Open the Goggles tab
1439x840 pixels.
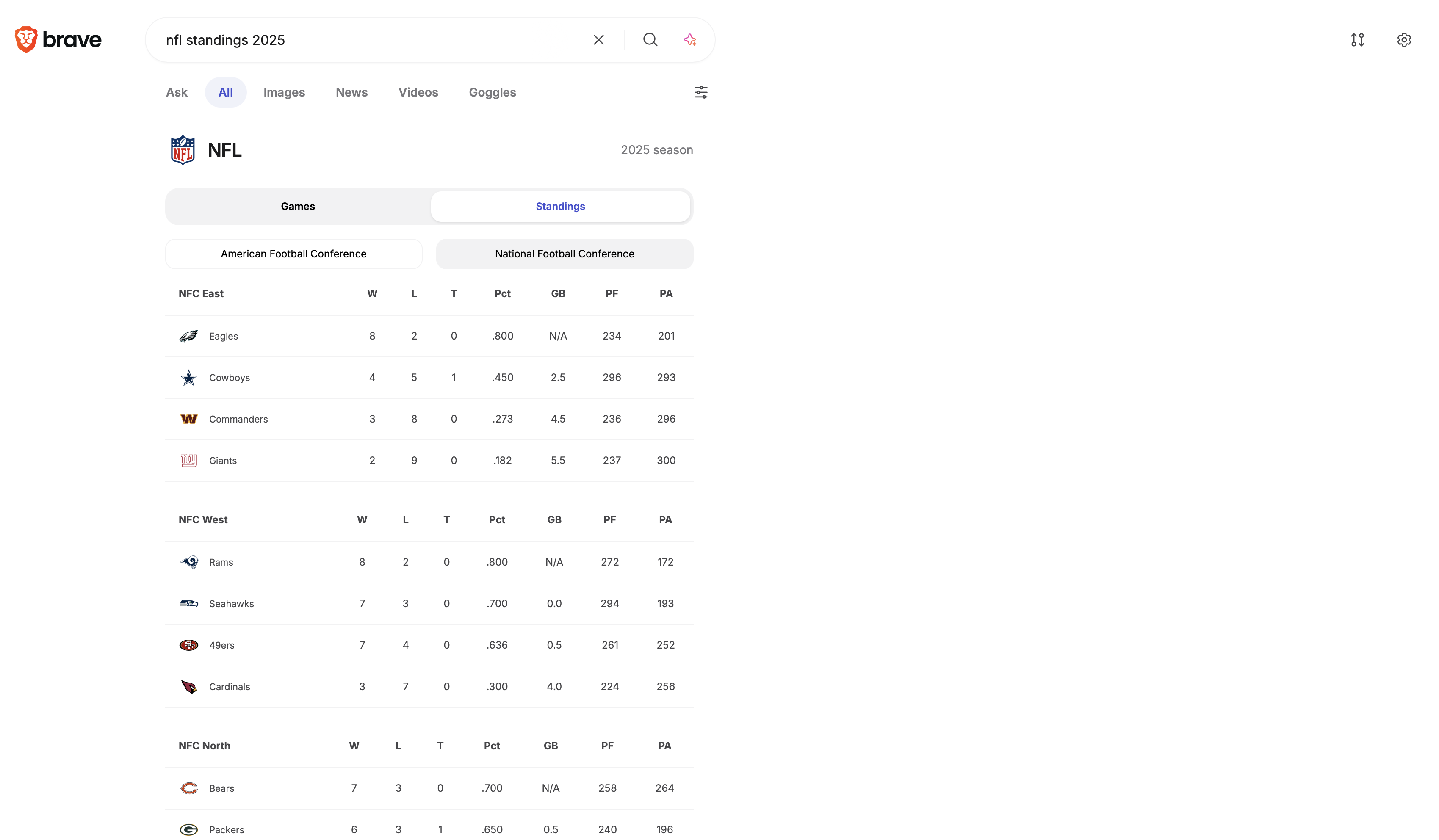(x=492, y=92)
